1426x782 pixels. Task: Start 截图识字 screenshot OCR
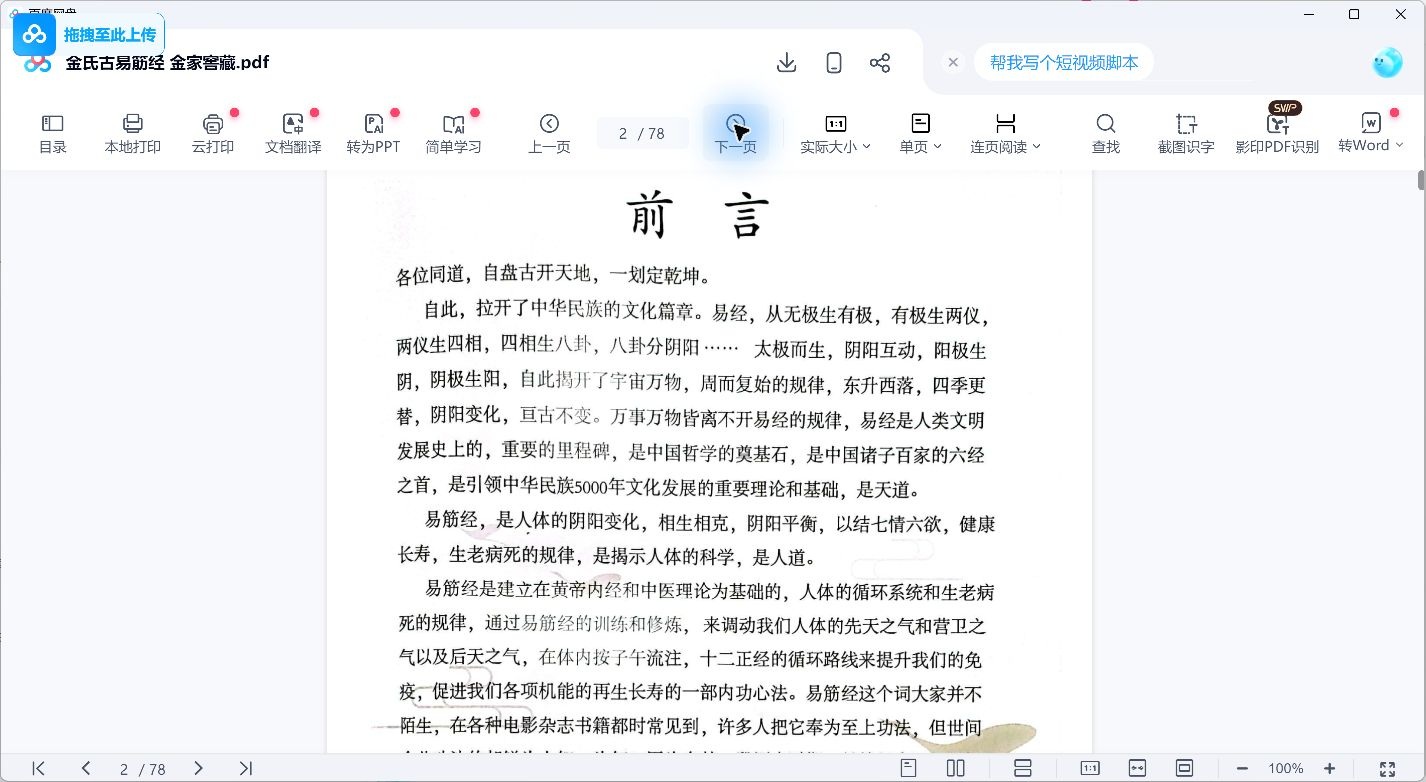1186,134
